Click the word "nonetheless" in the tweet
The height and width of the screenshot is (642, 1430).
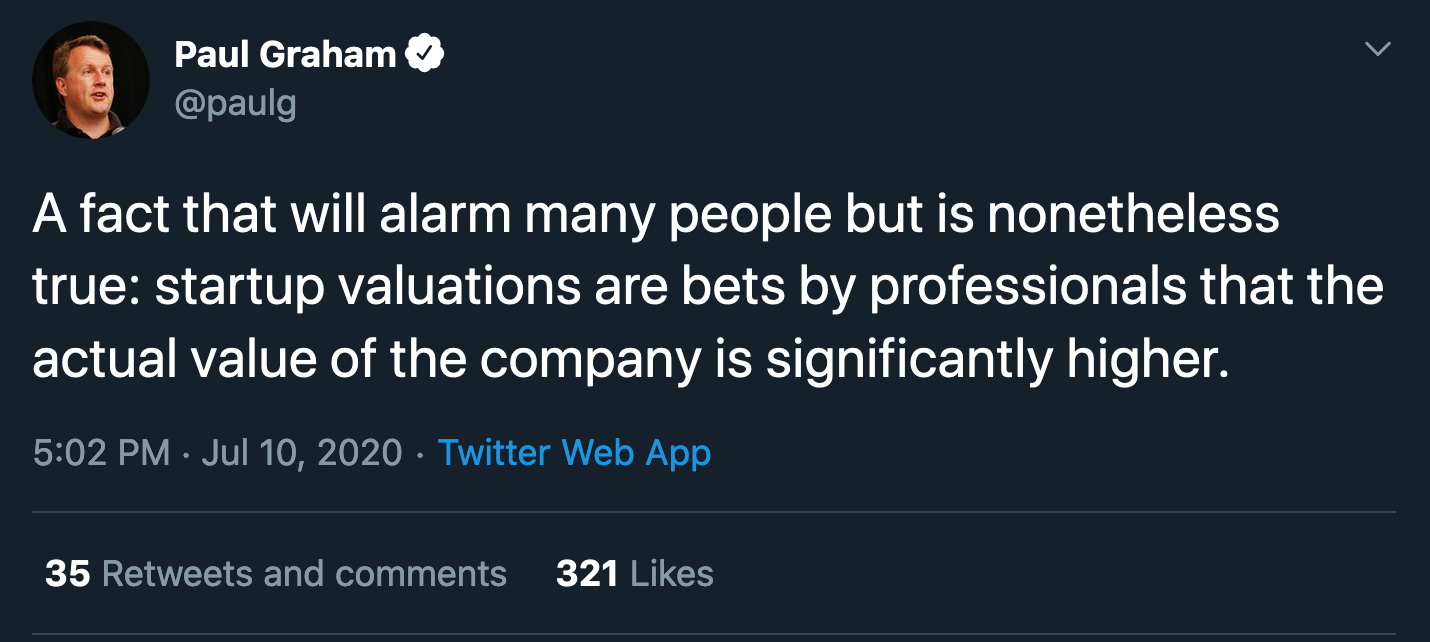(x=1133, y=215)
